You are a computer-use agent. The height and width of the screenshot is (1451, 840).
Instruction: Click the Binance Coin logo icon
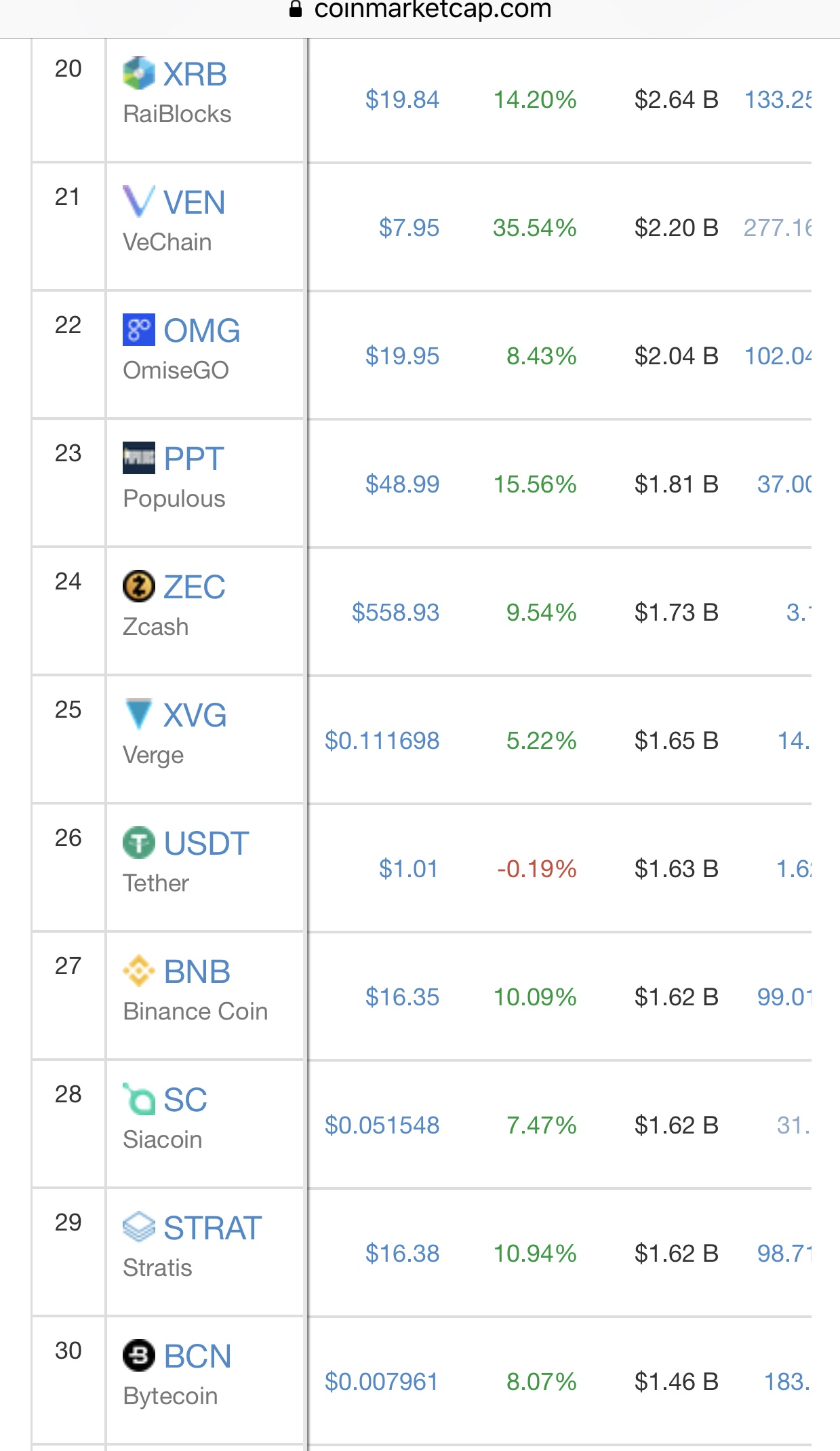139,971
